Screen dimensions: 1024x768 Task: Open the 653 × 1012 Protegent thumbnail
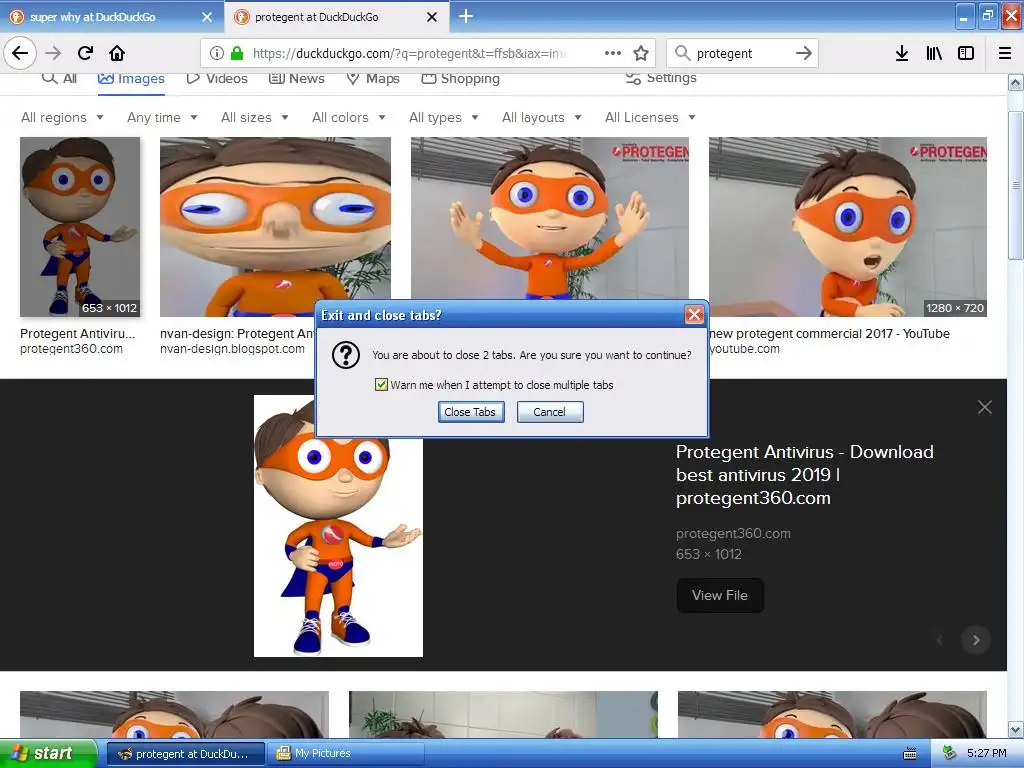tap(80, 227)
